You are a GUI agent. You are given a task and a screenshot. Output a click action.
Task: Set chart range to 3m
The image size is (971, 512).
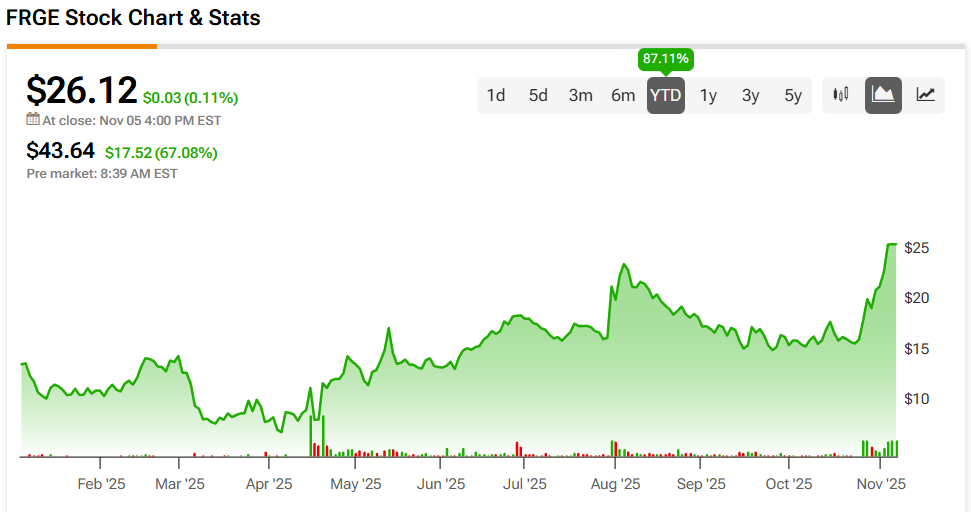click(581, 96)
